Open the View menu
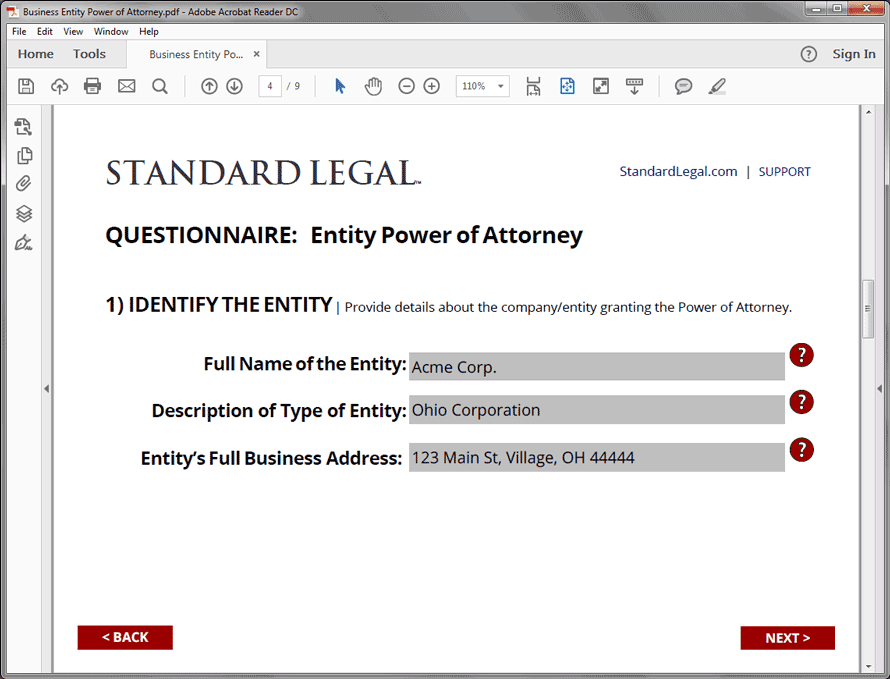This screenshot has height=679, width=890. pyautogui.click(x=73, y=31)
